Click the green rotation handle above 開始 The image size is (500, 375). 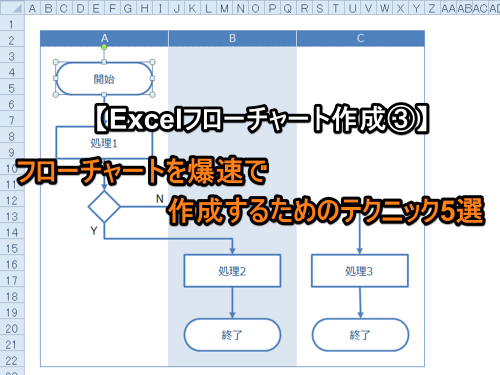coord(104,47)
